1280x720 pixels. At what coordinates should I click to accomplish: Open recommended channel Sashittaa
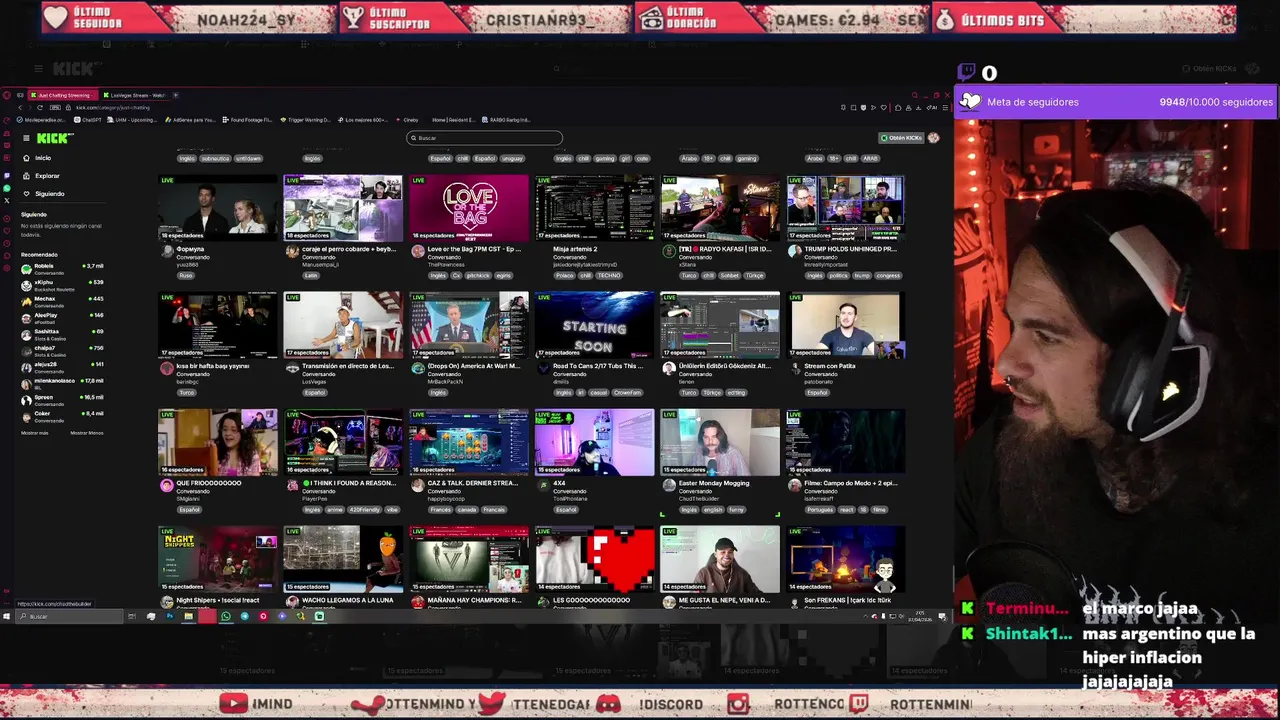(x=62, y=333)
